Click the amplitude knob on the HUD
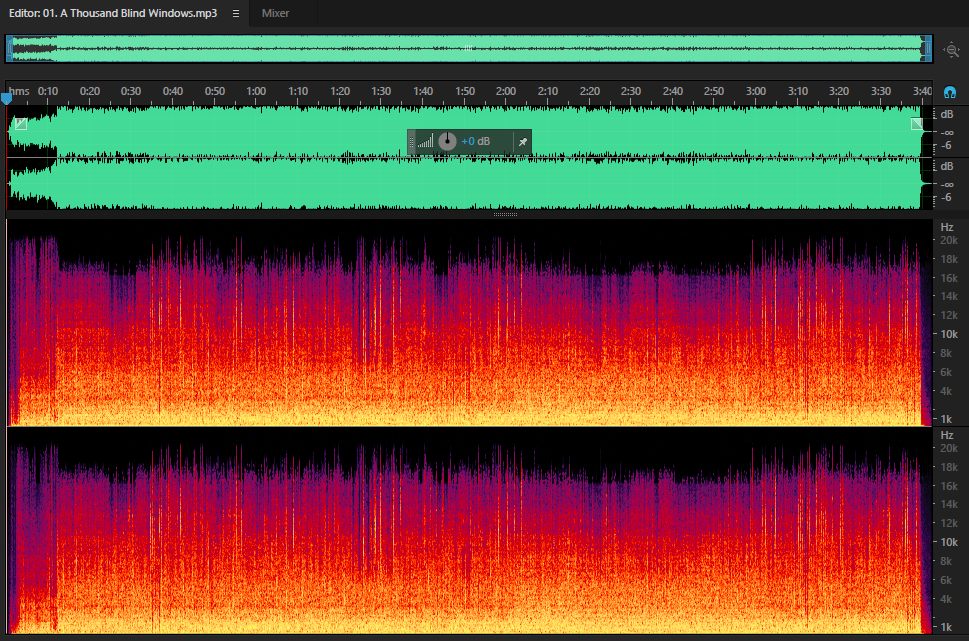969x641 pixels. point(447,142)
